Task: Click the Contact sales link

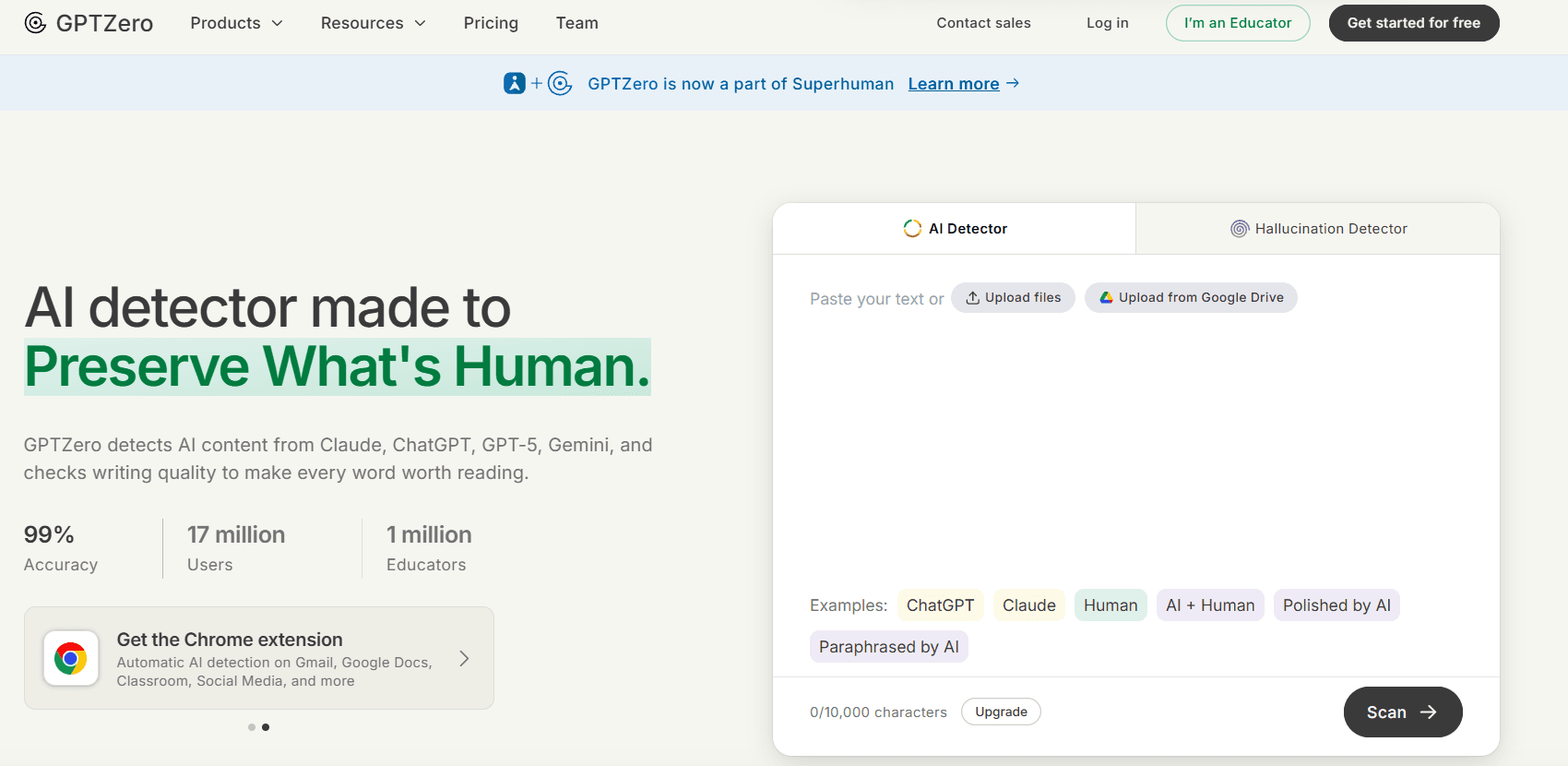Action: tap(984, 23)
